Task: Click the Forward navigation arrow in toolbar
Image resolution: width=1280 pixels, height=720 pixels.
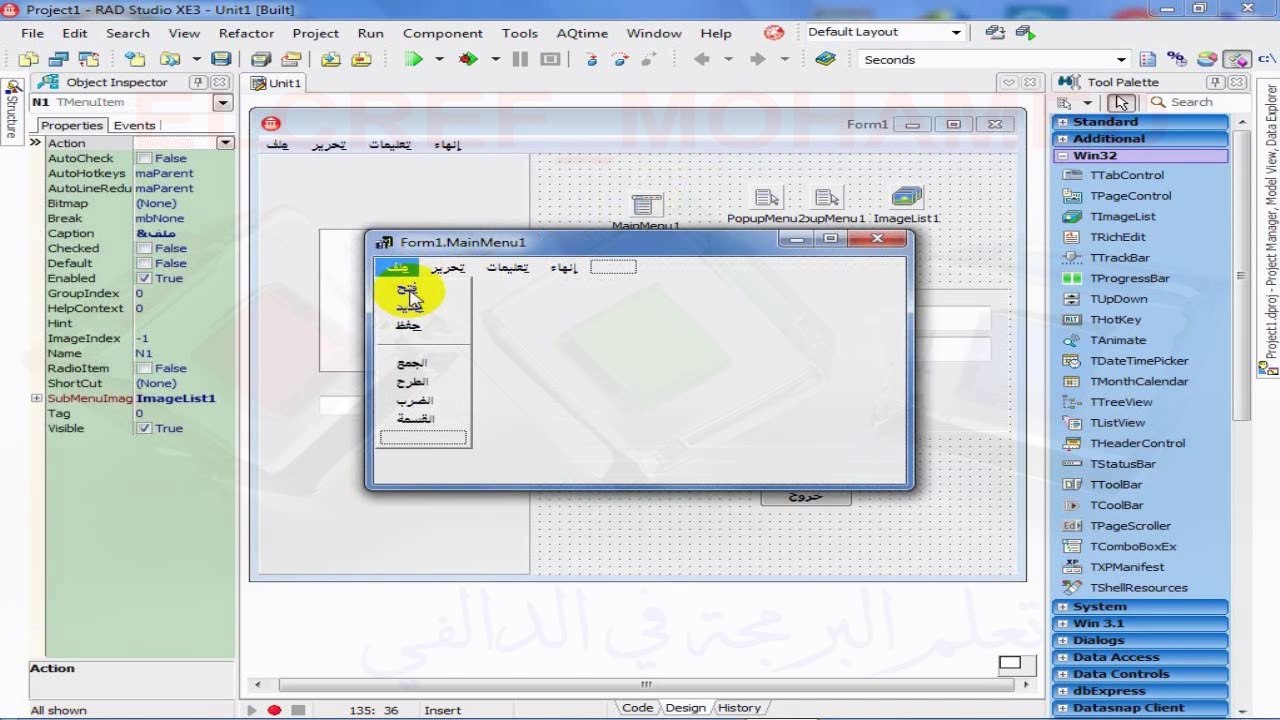Action: click(757, 60)
